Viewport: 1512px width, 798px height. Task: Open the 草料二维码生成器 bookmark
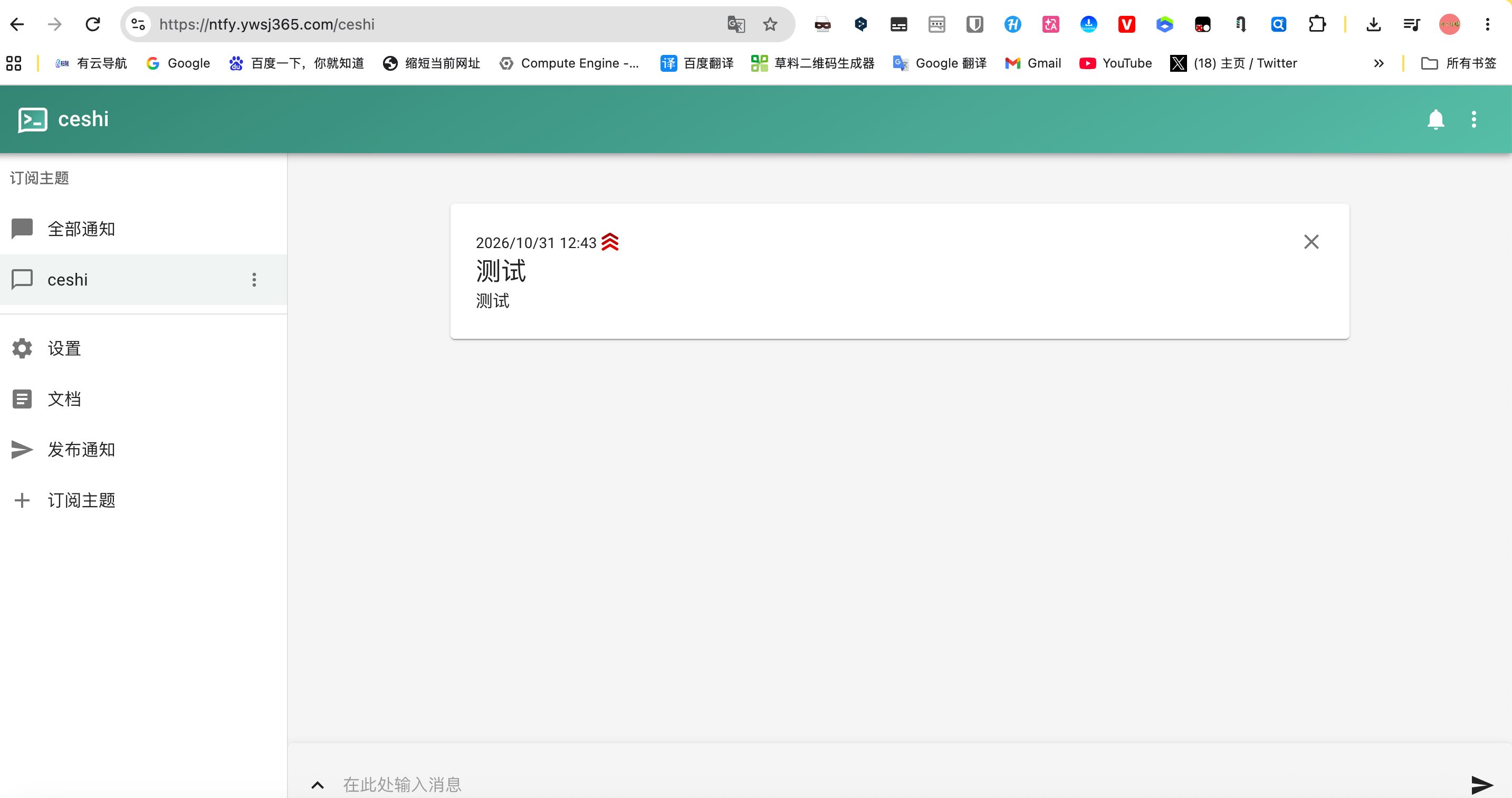point(812,63)
